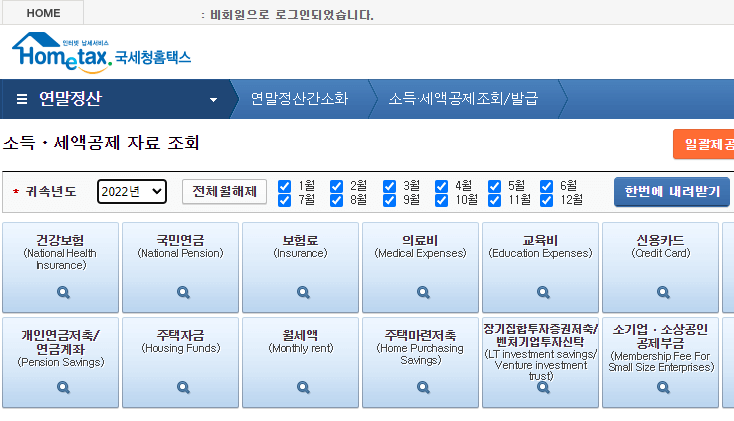Click the magnifier under 교육비 Education Expenses
734x421 pixels.
[543, 293]
